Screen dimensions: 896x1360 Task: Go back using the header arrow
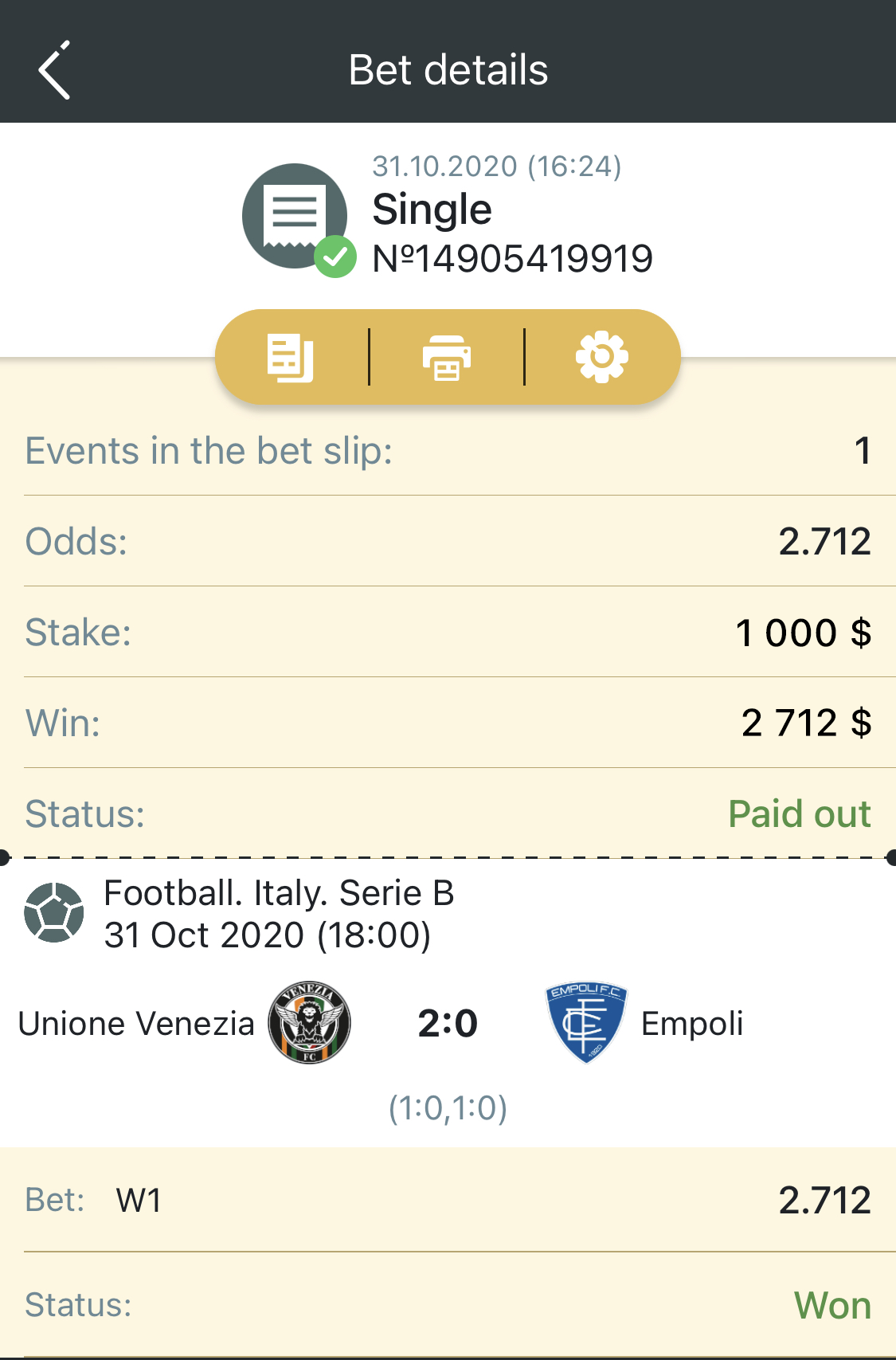click(54, 70)
